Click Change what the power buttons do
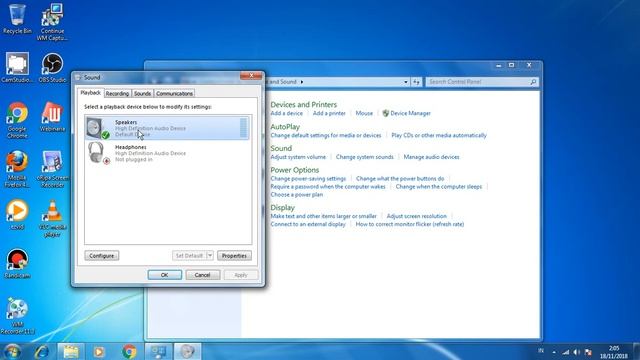This screenshot has width=640, height=360. pos(400,179)
